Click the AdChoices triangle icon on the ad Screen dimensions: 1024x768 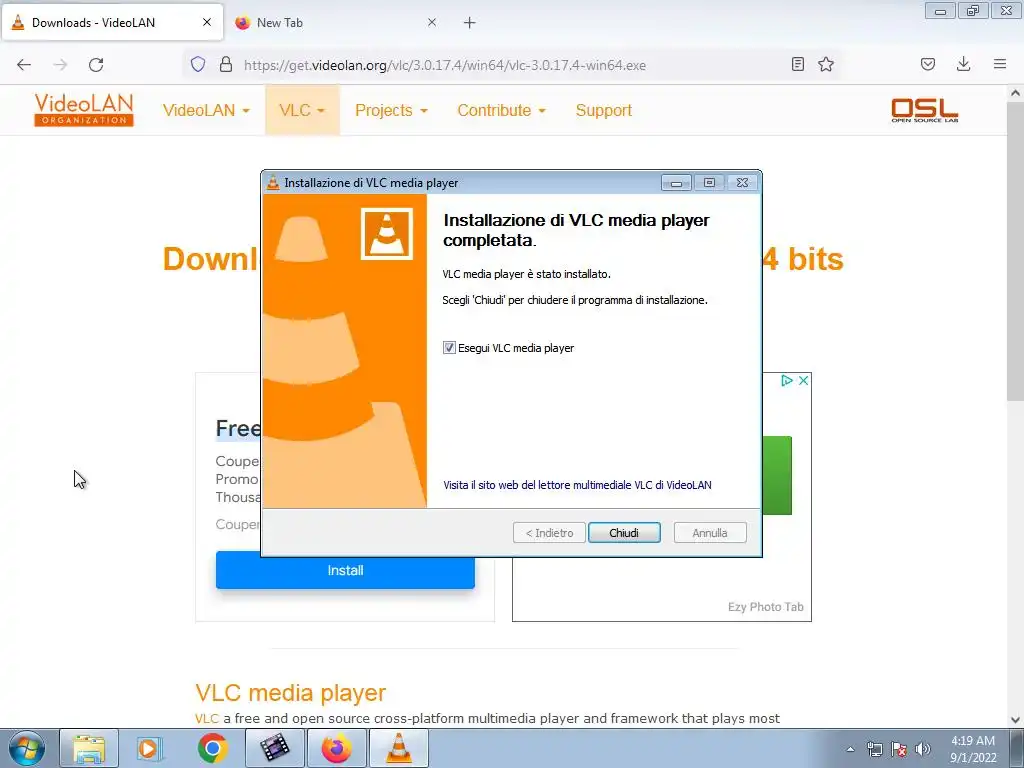787,380
